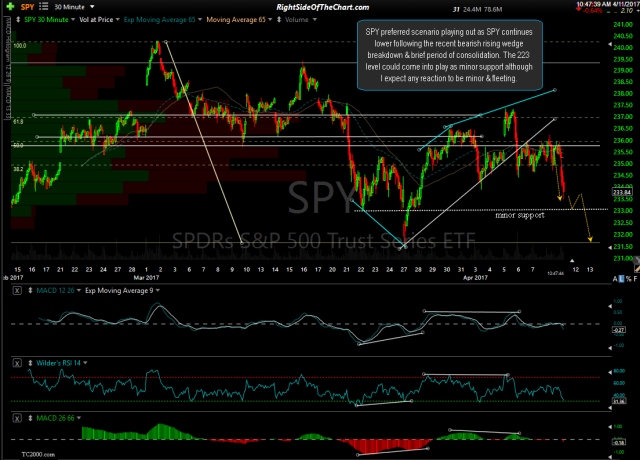Close the MACD 26 66 pane
The width and height of the screenshot is (640, 460).
tap(17, 418)
